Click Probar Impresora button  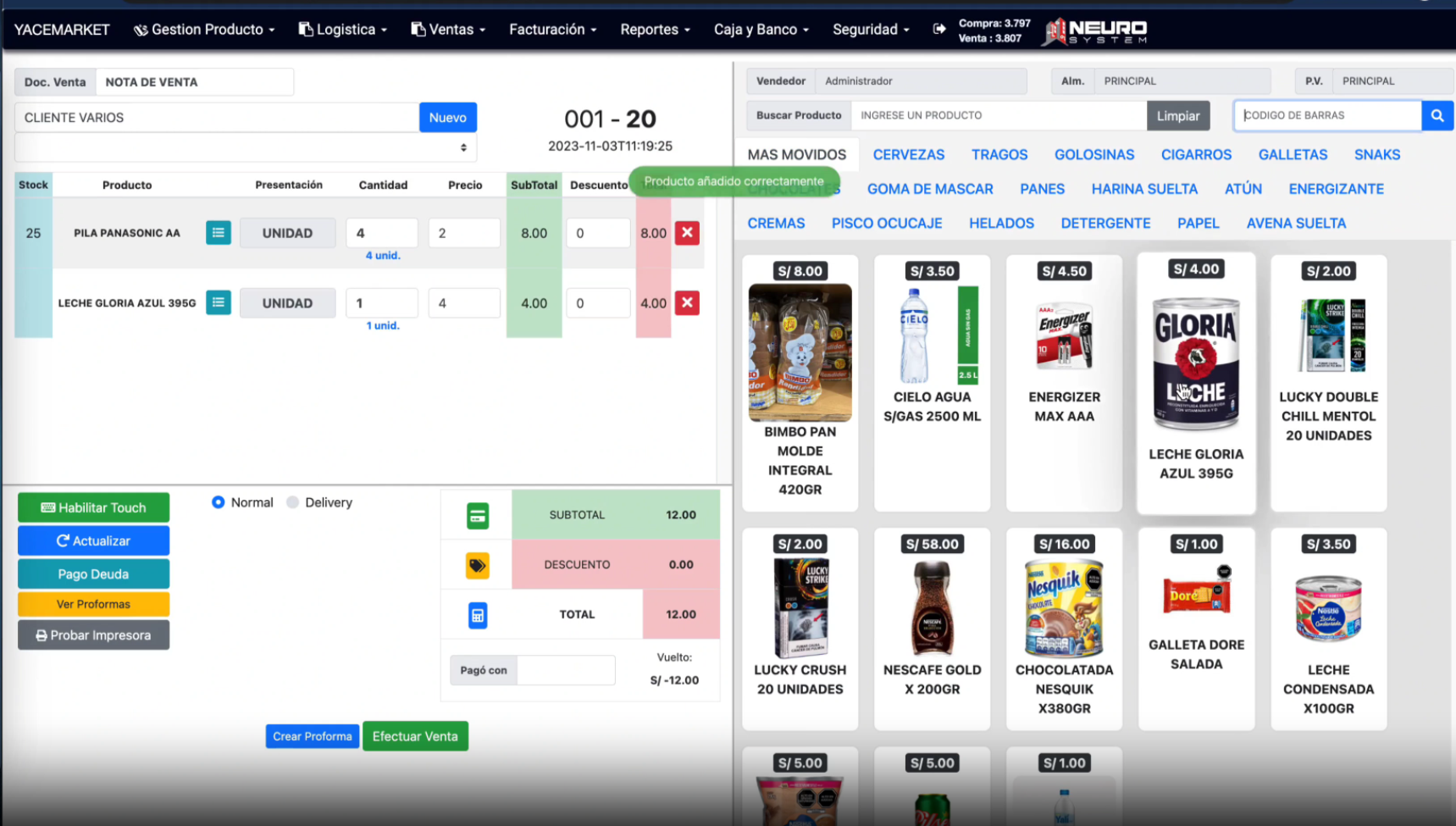tap(93, 635)
